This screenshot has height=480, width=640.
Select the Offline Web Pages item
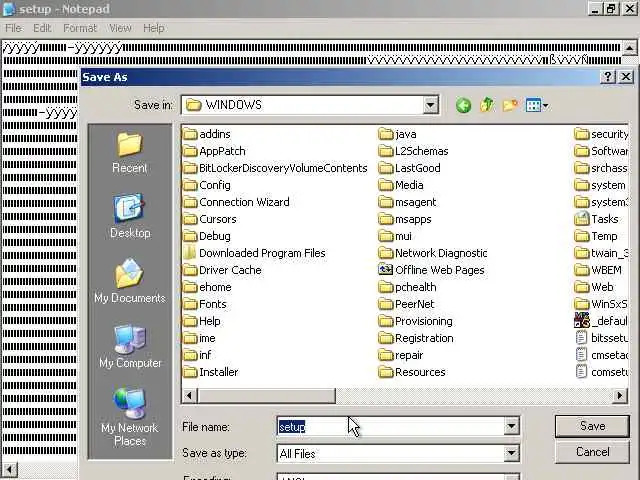[432, 270]
